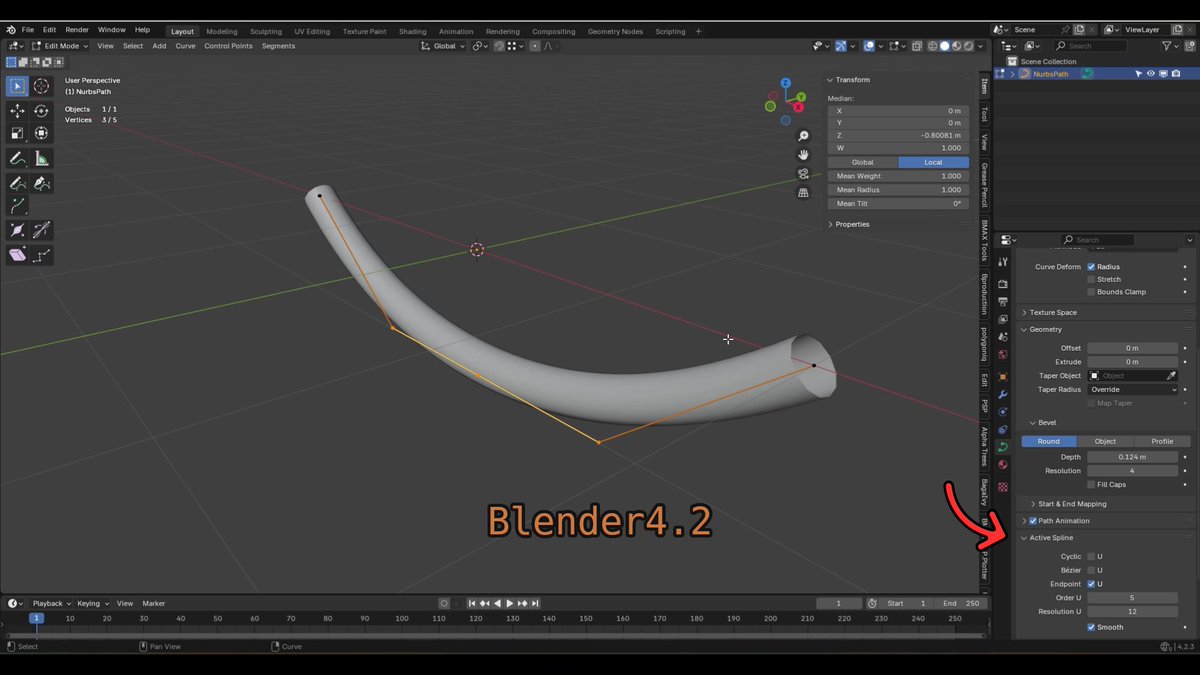Click the Taper Object eyedropper icon

pyautogui.click(x=1171, y=375)
